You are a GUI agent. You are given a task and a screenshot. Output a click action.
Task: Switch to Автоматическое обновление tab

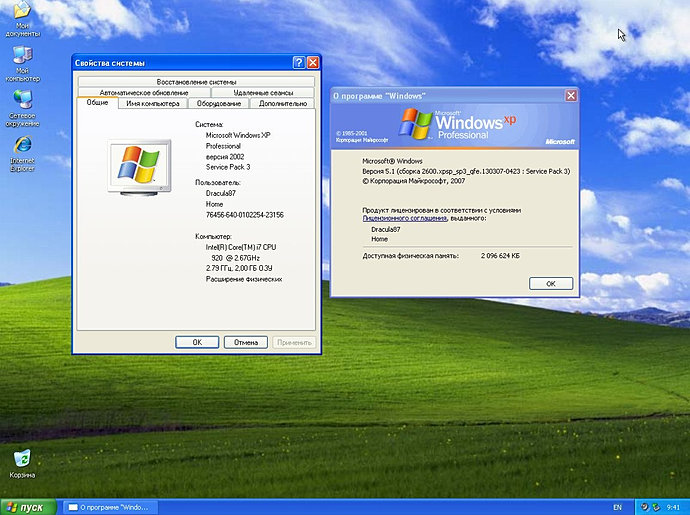pyautogui.click(x=144, y=92)
